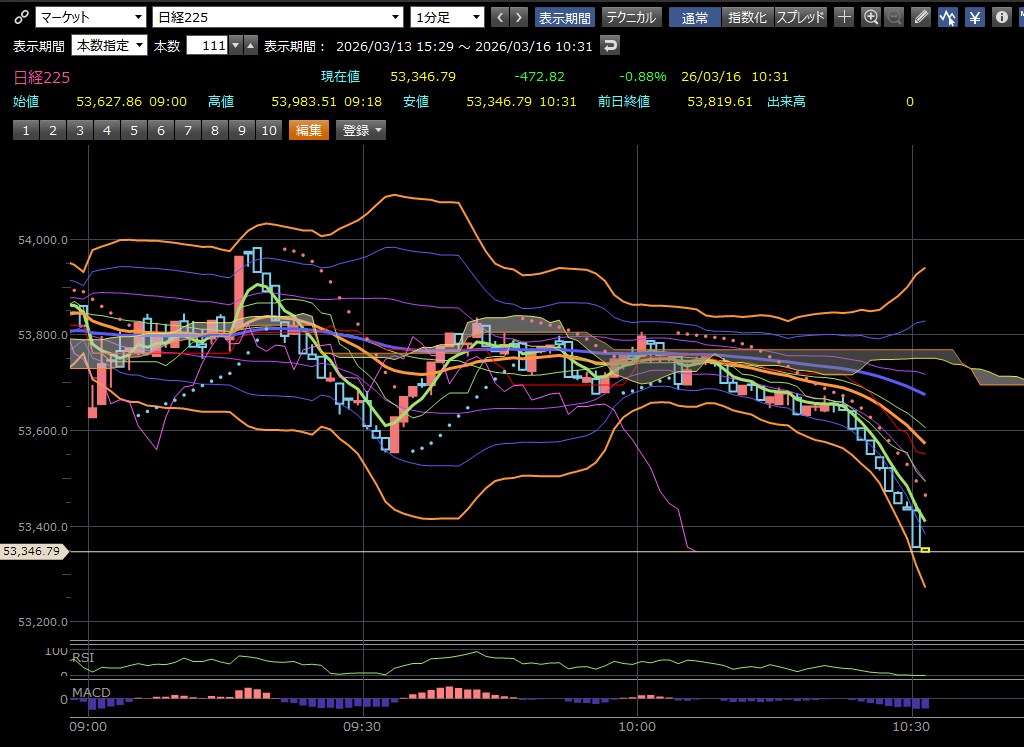Open the information icon
Screen dimensions: 1024x747
point(1001,17)
